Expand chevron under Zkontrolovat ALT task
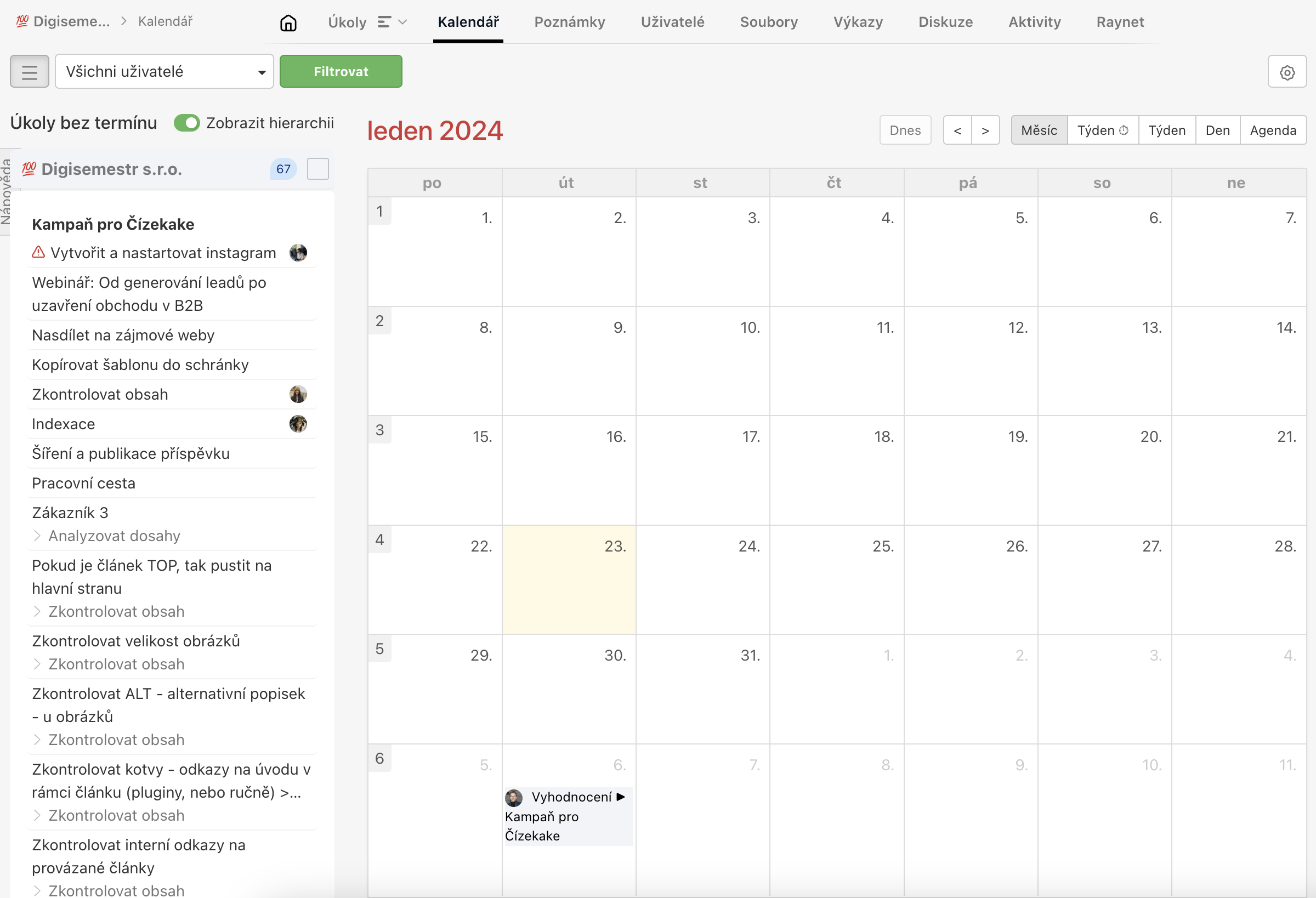This screenshot has height=898, width=1316. pos(37,740)
